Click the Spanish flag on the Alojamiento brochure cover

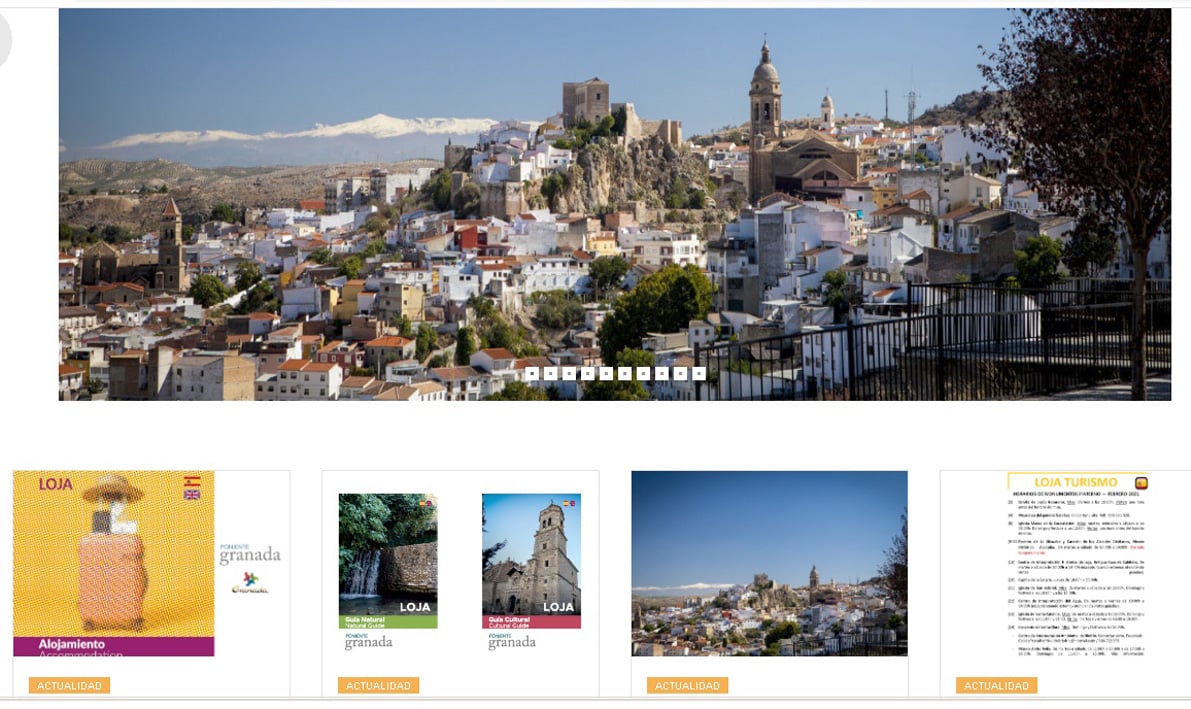pos(191,481)
